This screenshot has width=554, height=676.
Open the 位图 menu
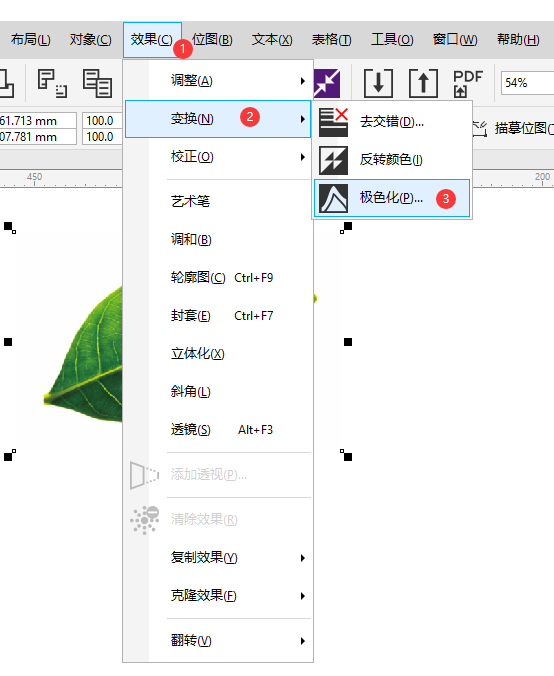point(212,40)
